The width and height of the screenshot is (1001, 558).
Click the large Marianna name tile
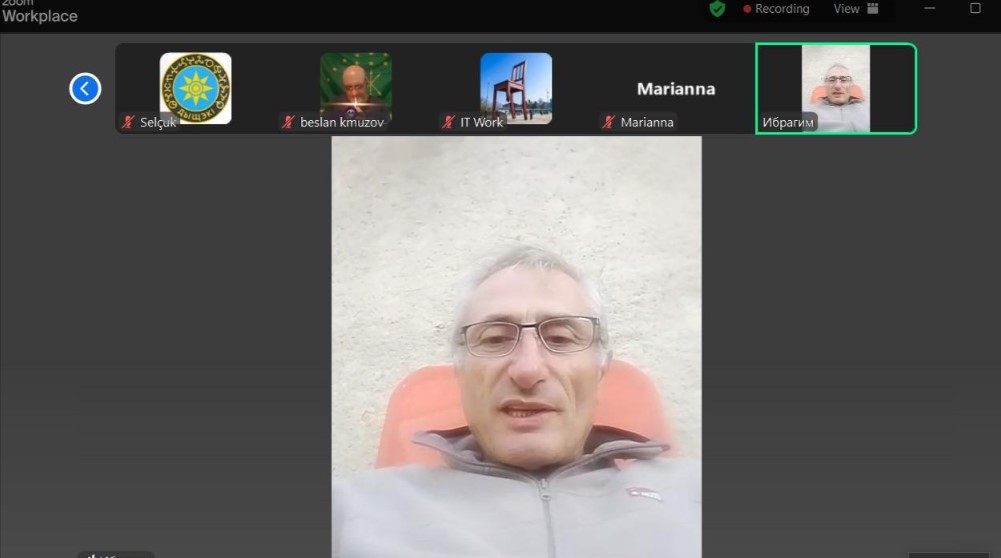click(676, 89)
